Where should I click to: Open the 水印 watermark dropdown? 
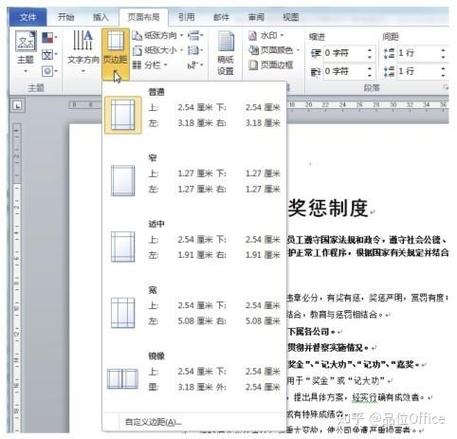click(266, 35)
